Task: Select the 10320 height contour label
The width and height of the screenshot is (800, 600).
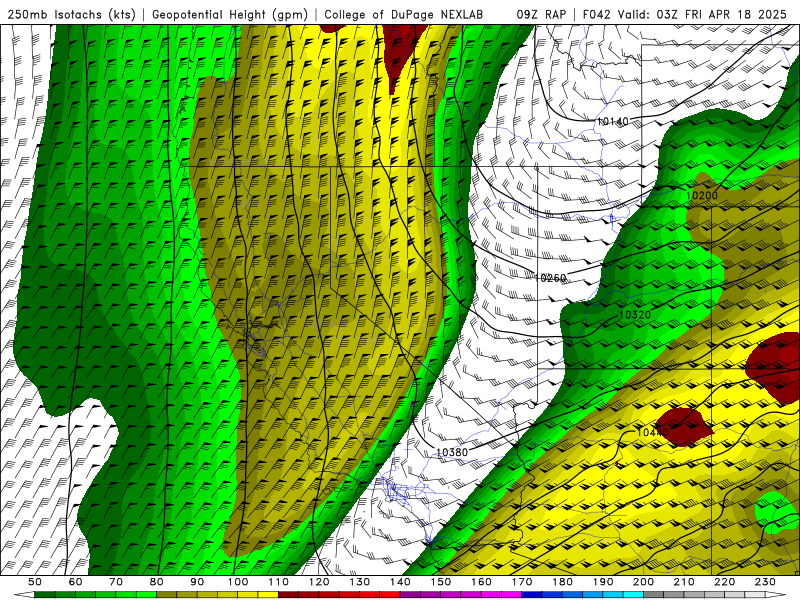Action: [635, 315]
